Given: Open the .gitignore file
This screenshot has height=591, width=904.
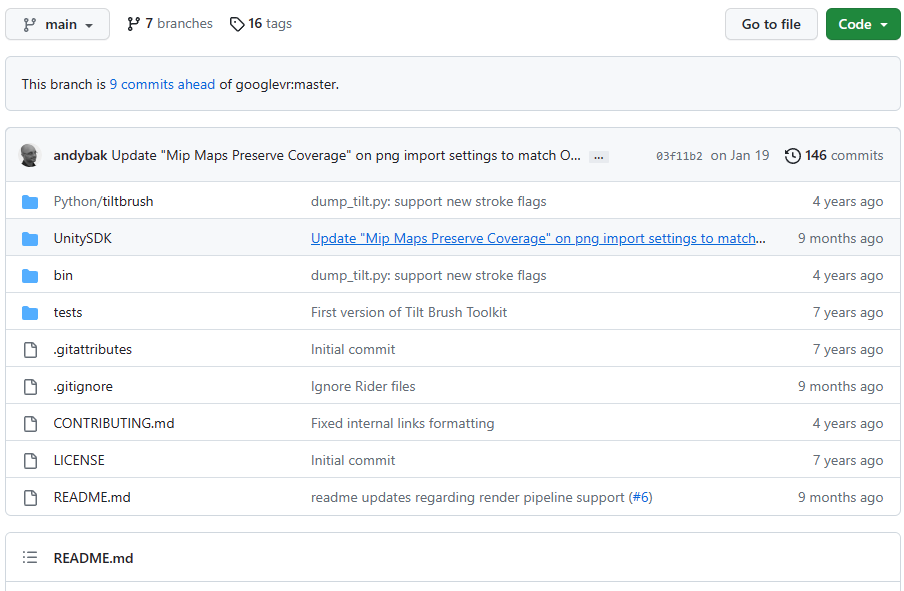Looking at the screenshot, I should 83,387.
